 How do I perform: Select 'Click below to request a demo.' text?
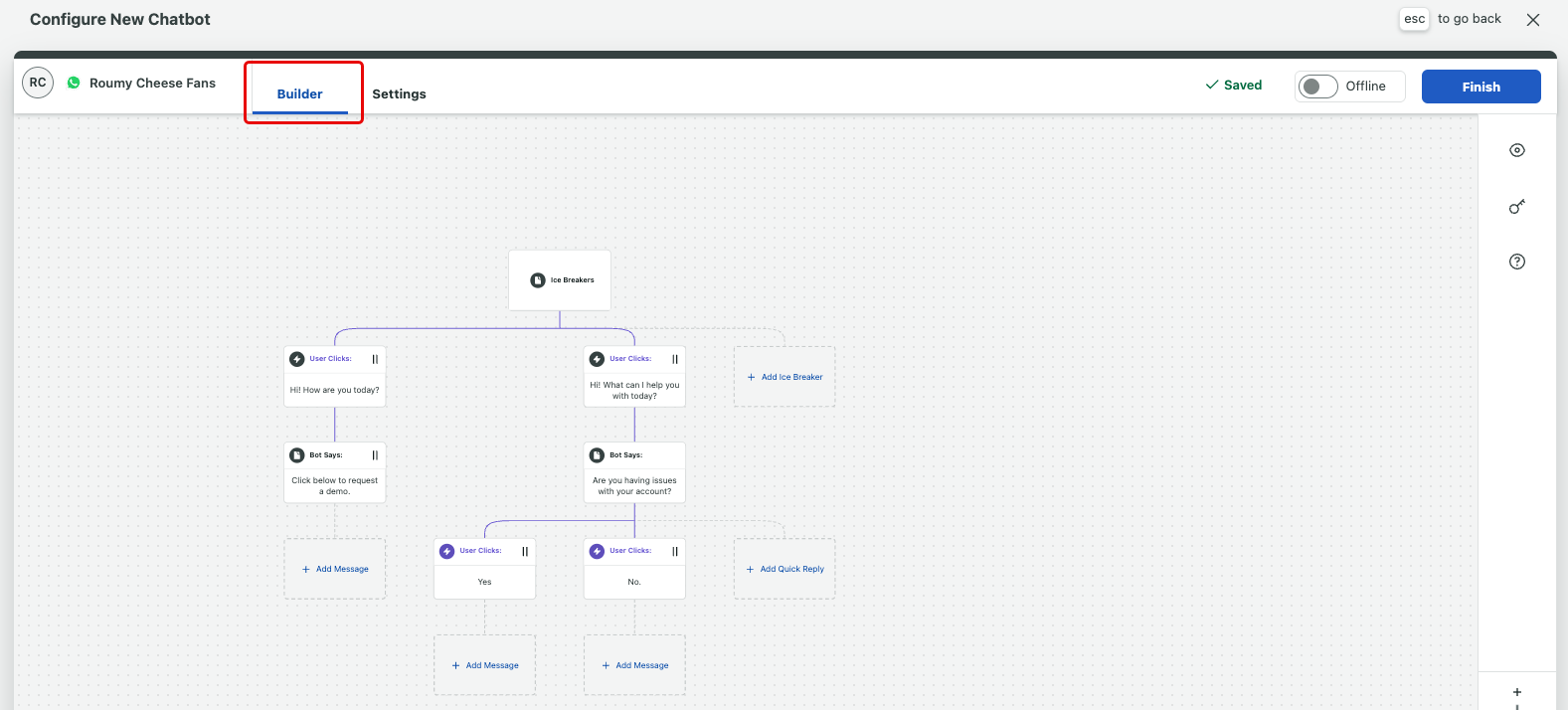coord(335,485)
